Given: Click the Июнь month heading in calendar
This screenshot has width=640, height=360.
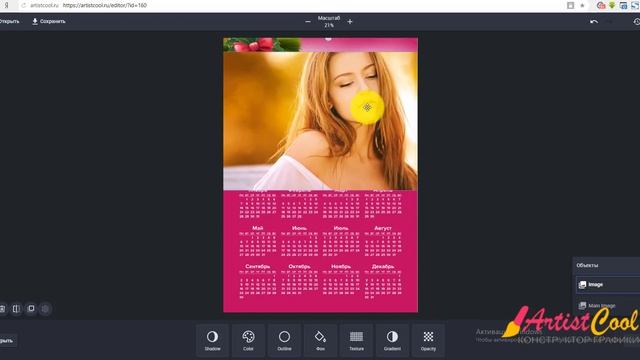Looking at the screenshot, I should [299, 228].
